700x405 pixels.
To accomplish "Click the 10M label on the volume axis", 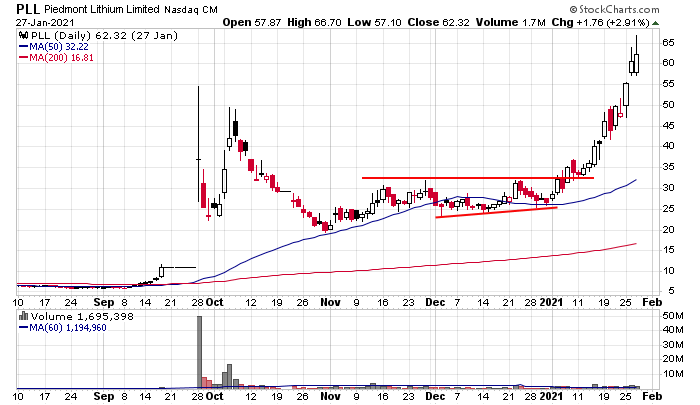I will tap(673, 374).
